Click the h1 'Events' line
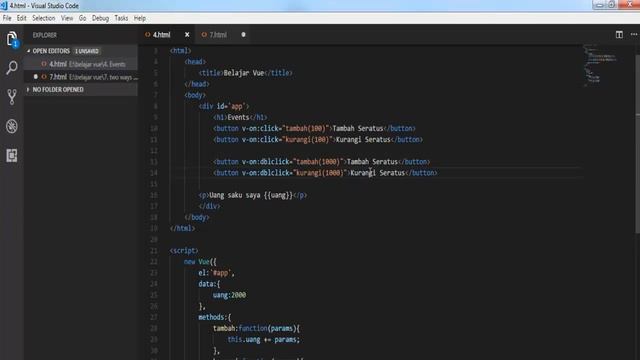The height and width of the screenshot is (360, 640). (x=240, y=118)
